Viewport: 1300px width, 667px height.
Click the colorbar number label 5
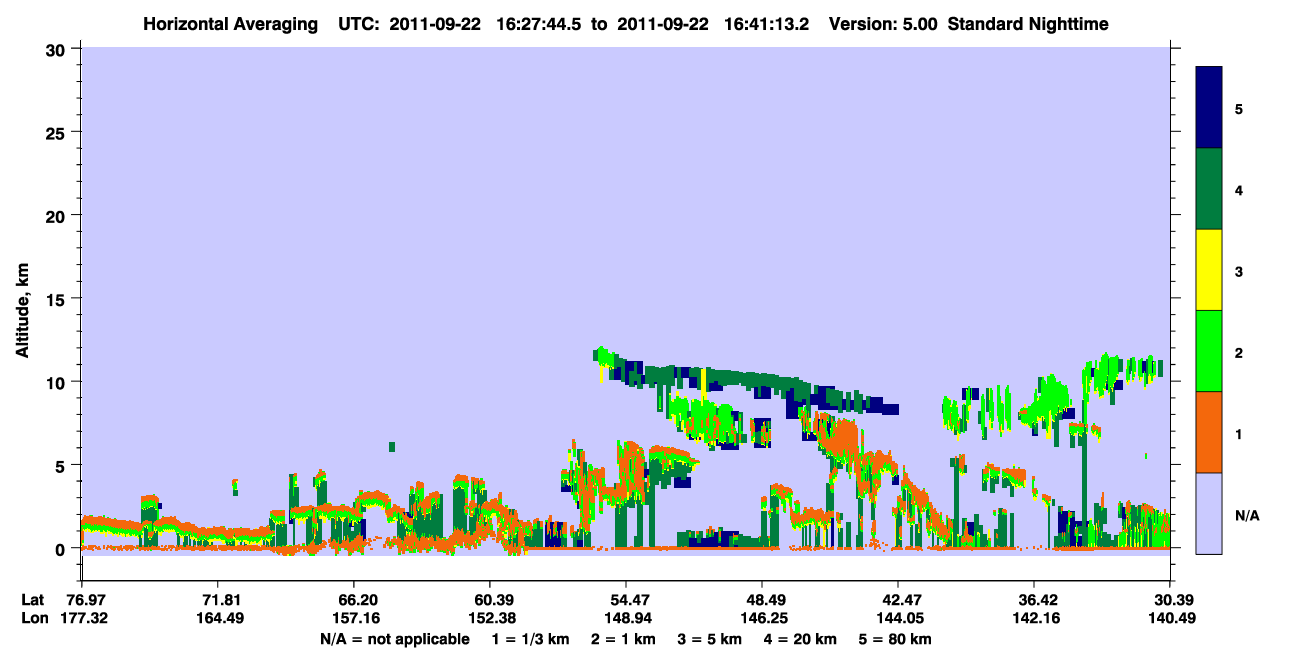[x=1239, y=108]
